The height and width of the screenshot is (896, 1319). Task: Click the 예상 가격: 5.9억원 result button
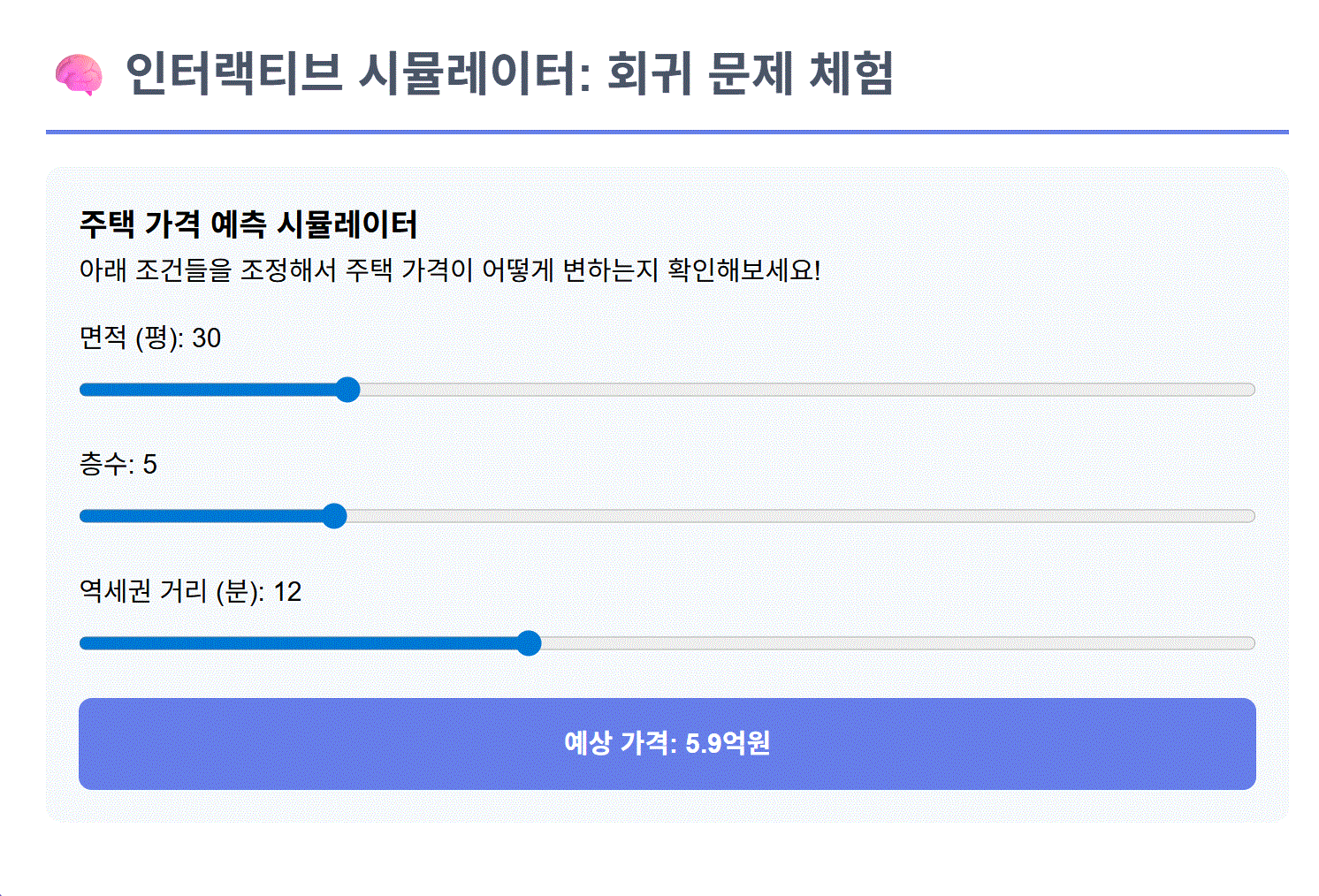667,743
